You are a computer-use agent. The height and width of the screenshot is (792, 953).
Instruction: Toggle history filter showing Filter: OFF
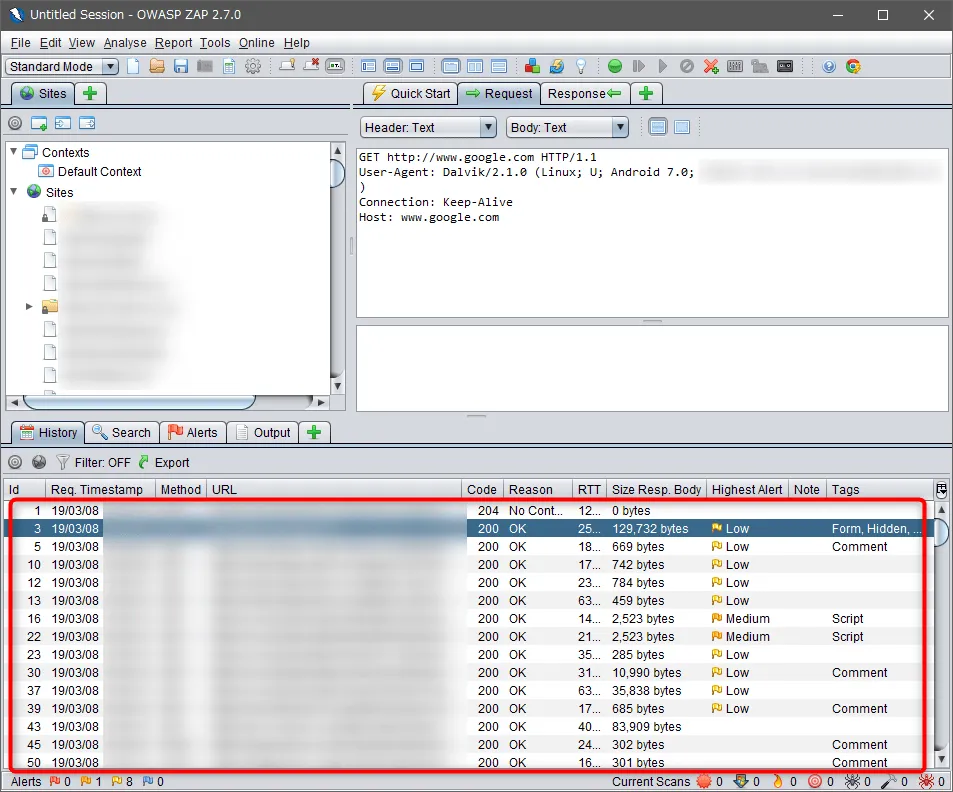[x=94, y=463]
